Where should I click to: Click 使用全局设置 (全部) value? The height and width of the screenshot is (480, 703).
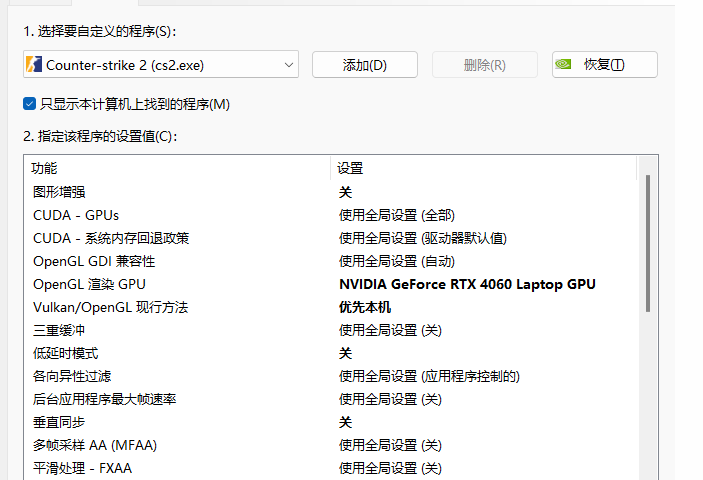[x=397, y=215]
